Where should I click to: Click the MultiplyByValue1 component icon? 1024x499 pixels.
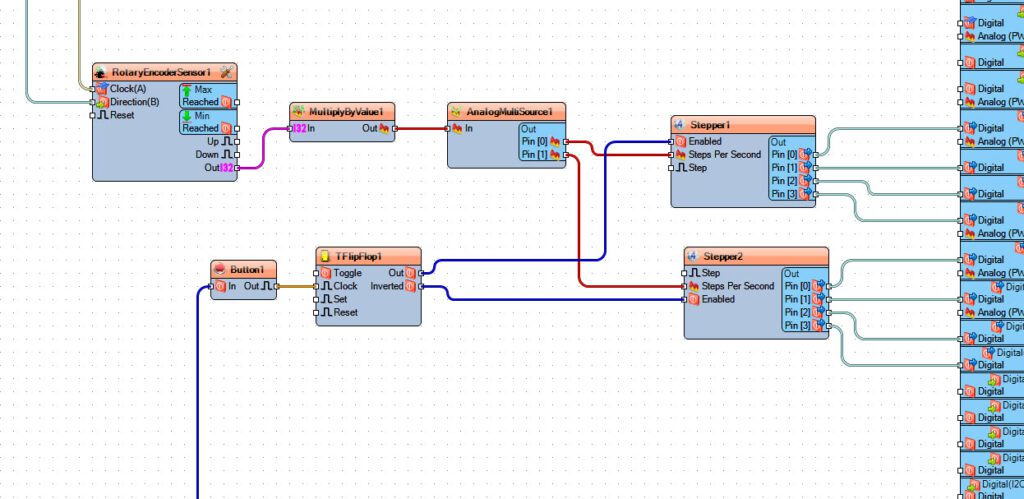point(298,111)
